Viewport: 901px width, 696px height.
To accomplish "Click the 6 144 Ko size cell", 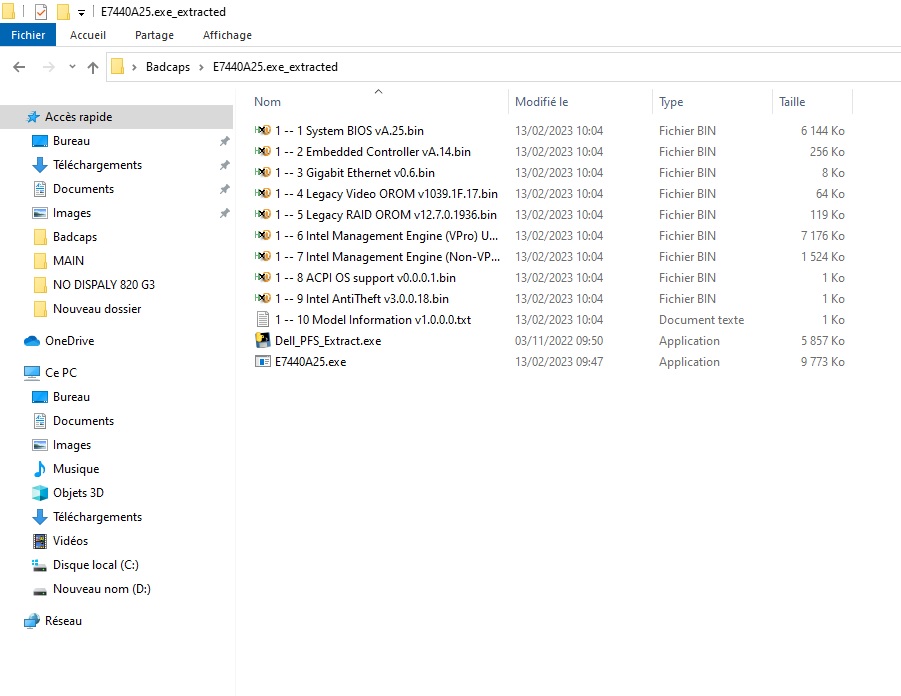I will click(x=822, y=131).
